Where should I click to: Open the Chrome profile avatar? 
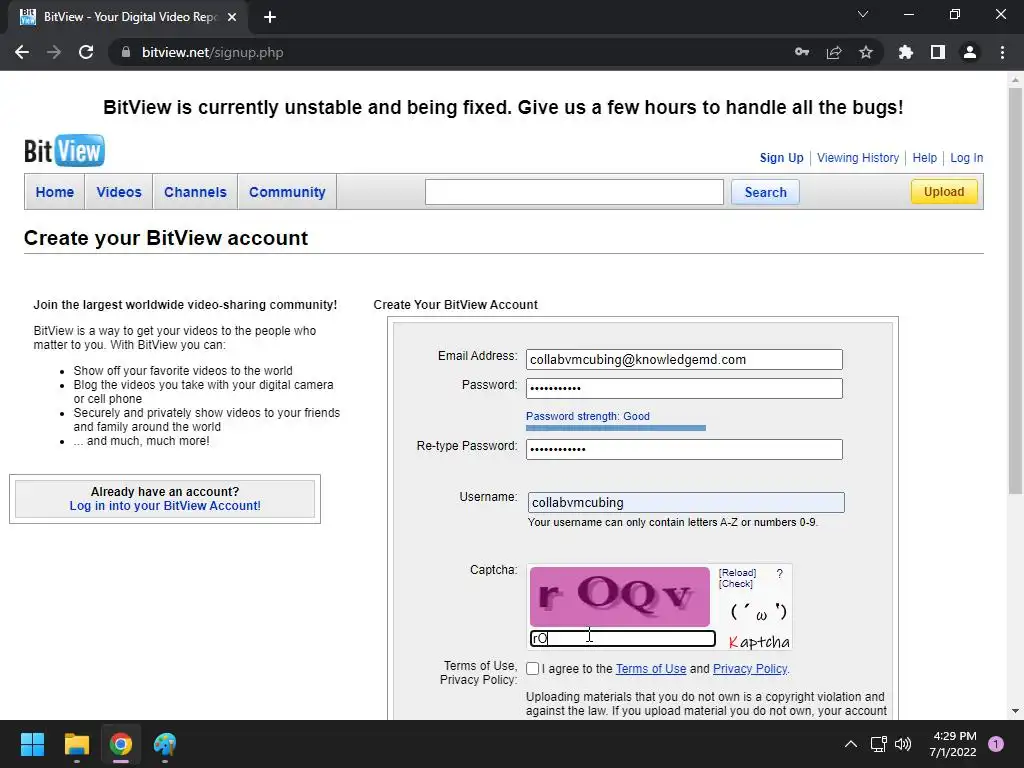coord(970,52)
